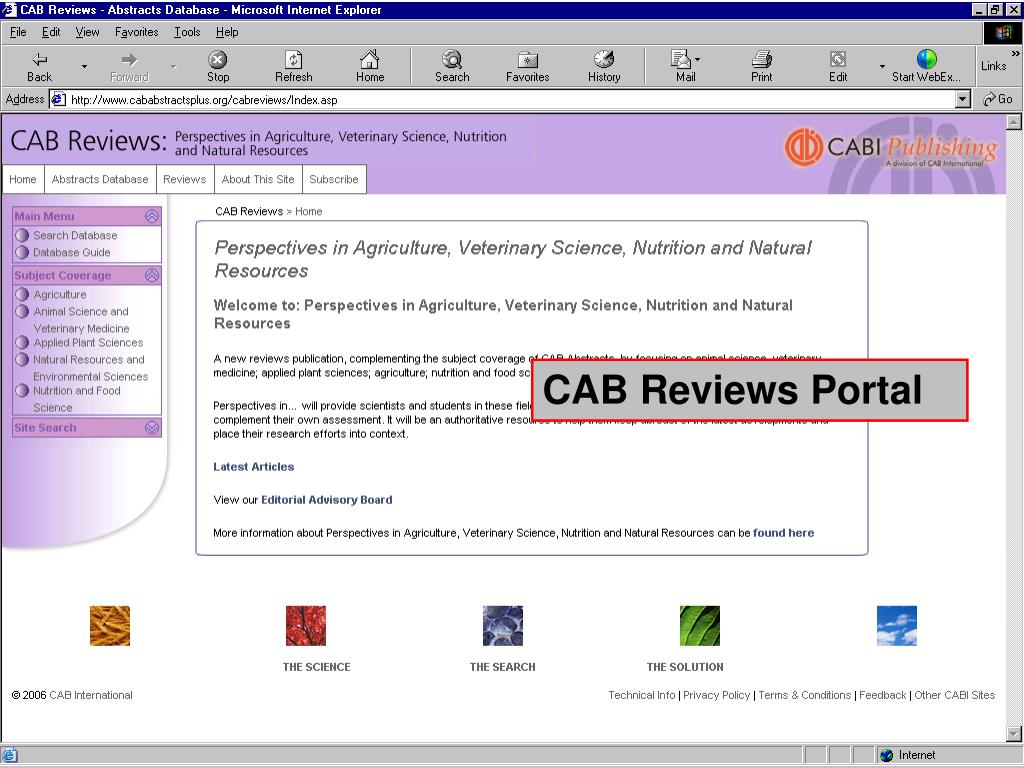
Task: Open the Favorites menu in the menu bar
Action: (x=136, y=32)
